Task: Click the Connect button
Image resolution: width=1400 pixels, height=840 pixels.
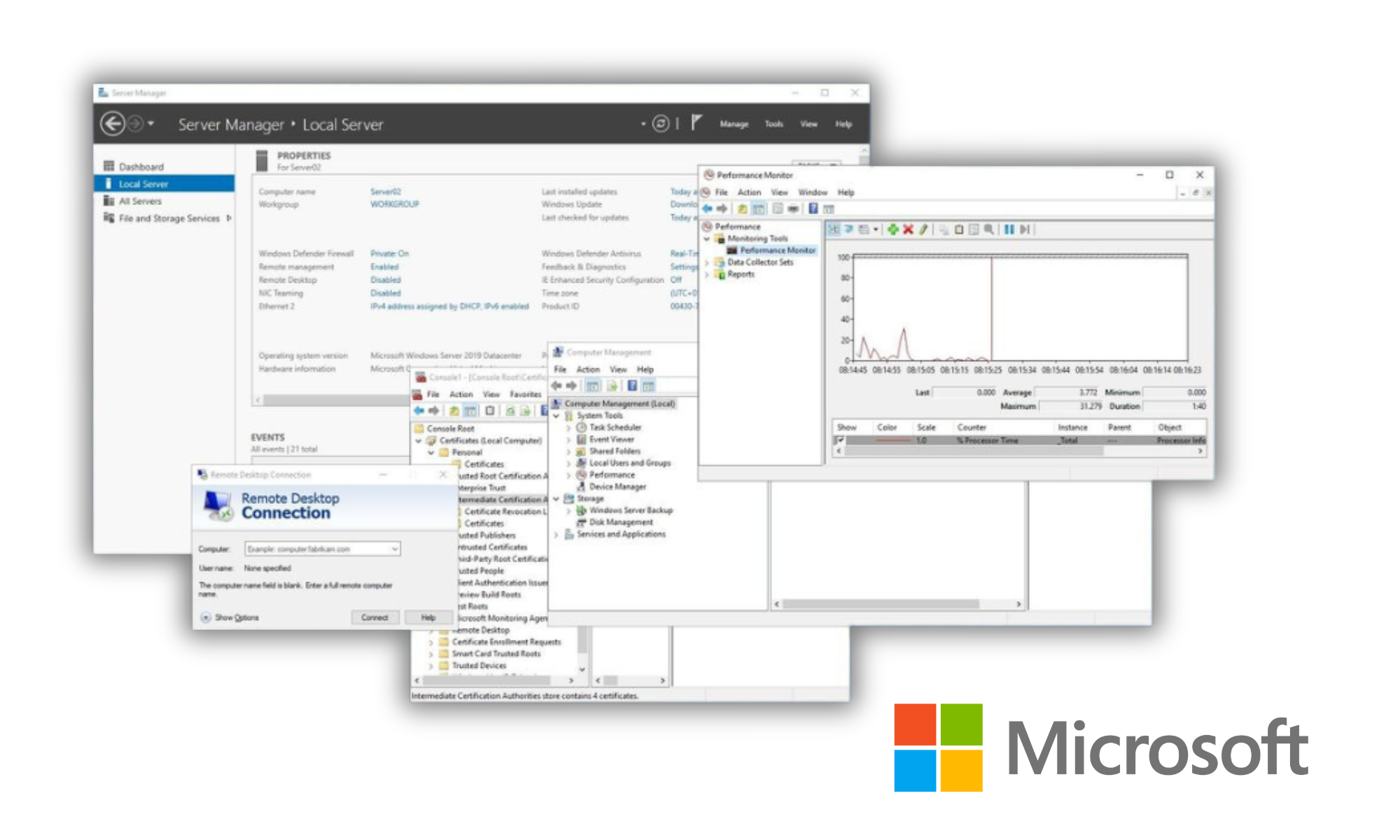Action: coord(374,617)
